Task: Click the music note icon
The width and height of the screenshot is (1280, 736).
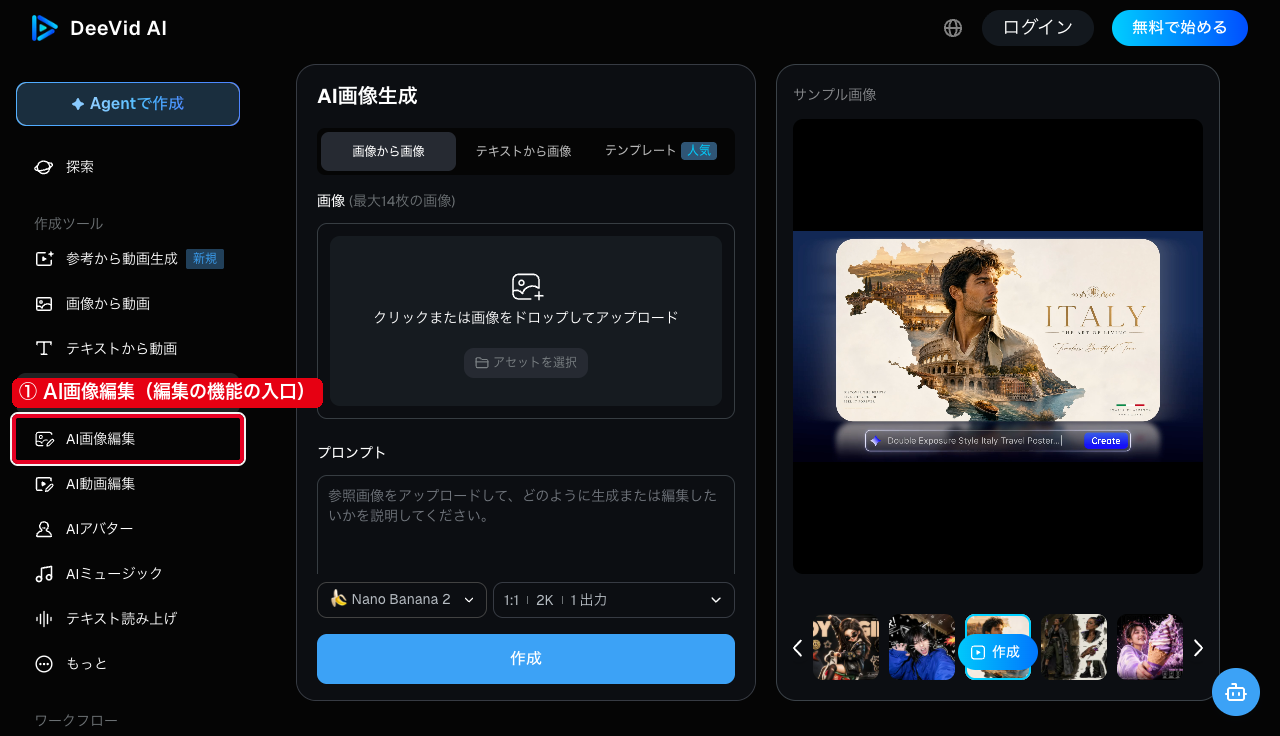Action: (x=44, y=573)
